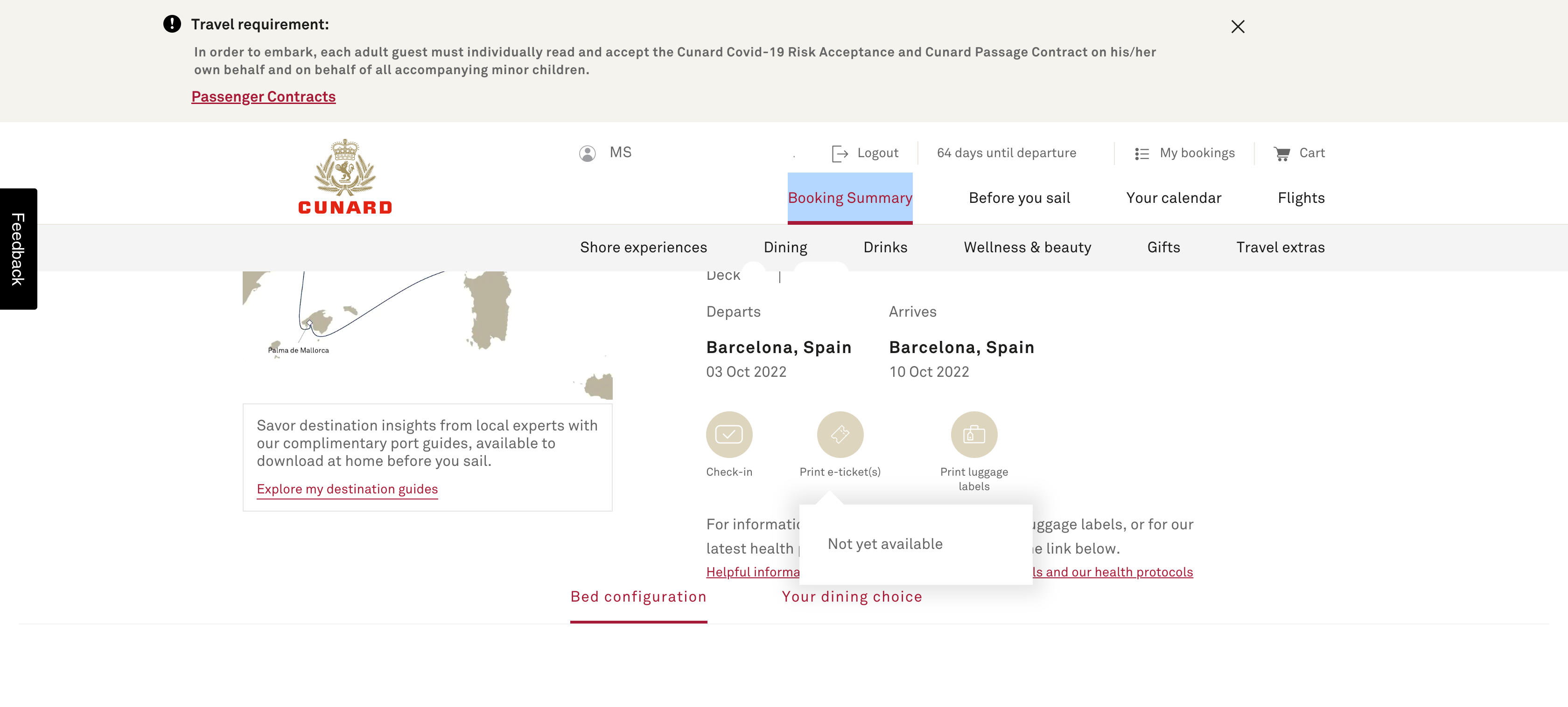The image size is (1568, 707).
Task: Open Shore experiences menu
Action: pos(643,248)
